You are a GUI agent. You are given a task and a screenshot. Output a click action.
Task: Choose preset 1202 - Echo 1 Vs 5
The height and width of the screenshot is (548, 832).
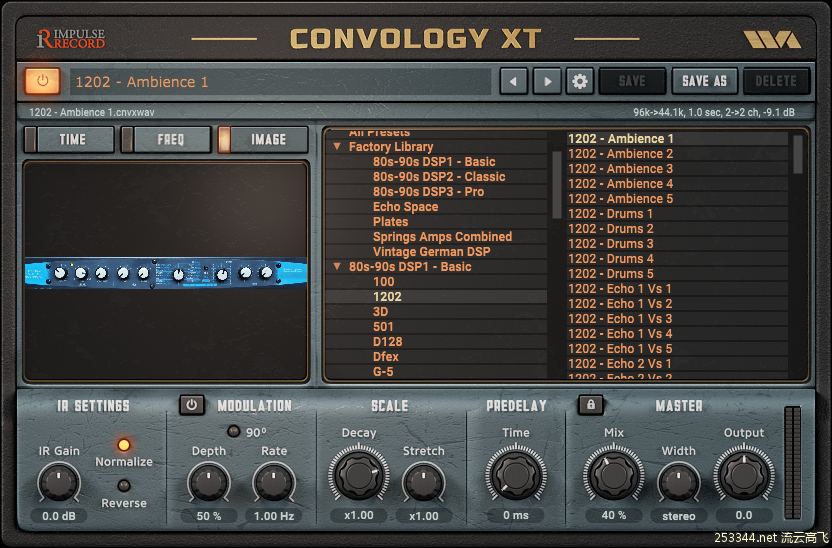pyautogui.click(x=677, y=349)
